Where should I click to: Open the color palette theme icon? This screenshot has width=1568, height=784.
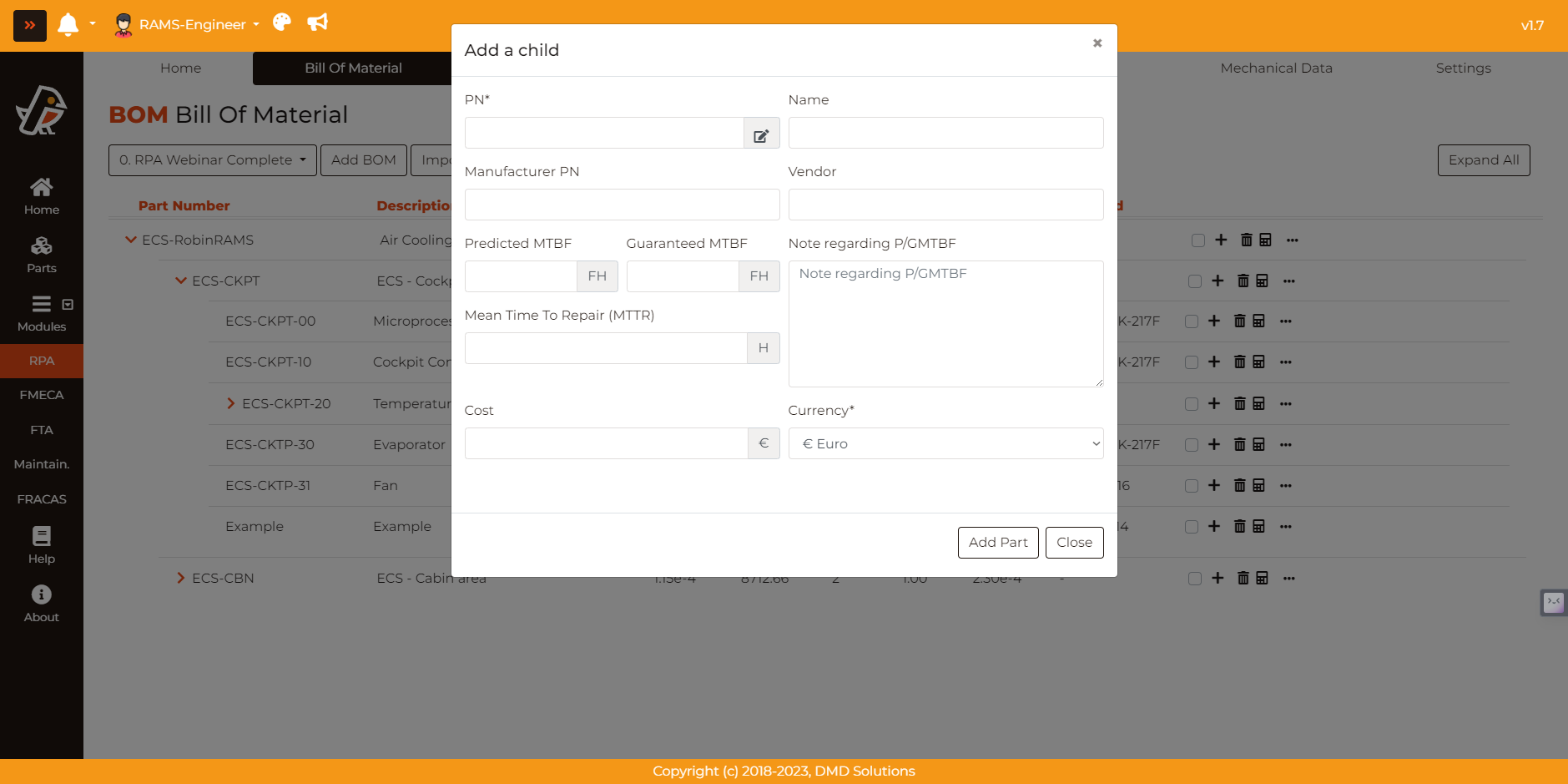pyautogui.click(x=282, y=23)
